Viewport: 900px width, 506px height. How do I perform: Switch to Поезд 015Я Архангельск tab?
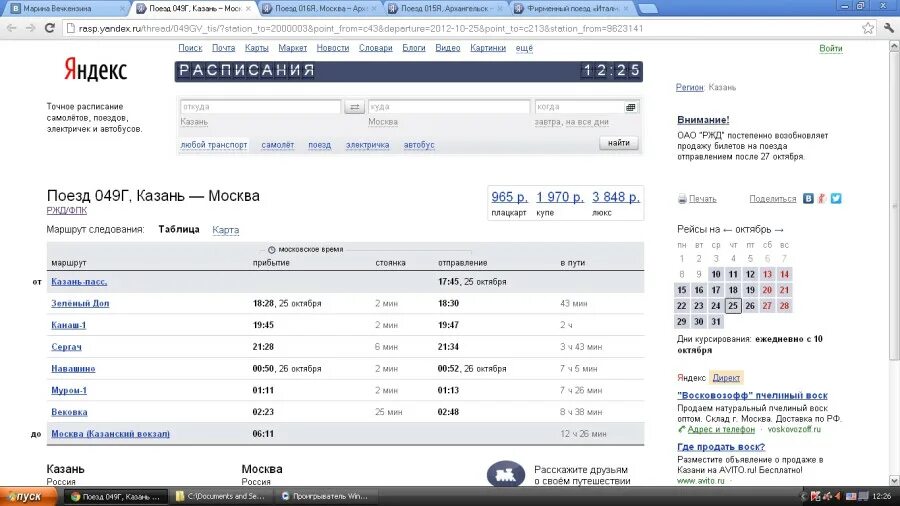tap(445, 9)
